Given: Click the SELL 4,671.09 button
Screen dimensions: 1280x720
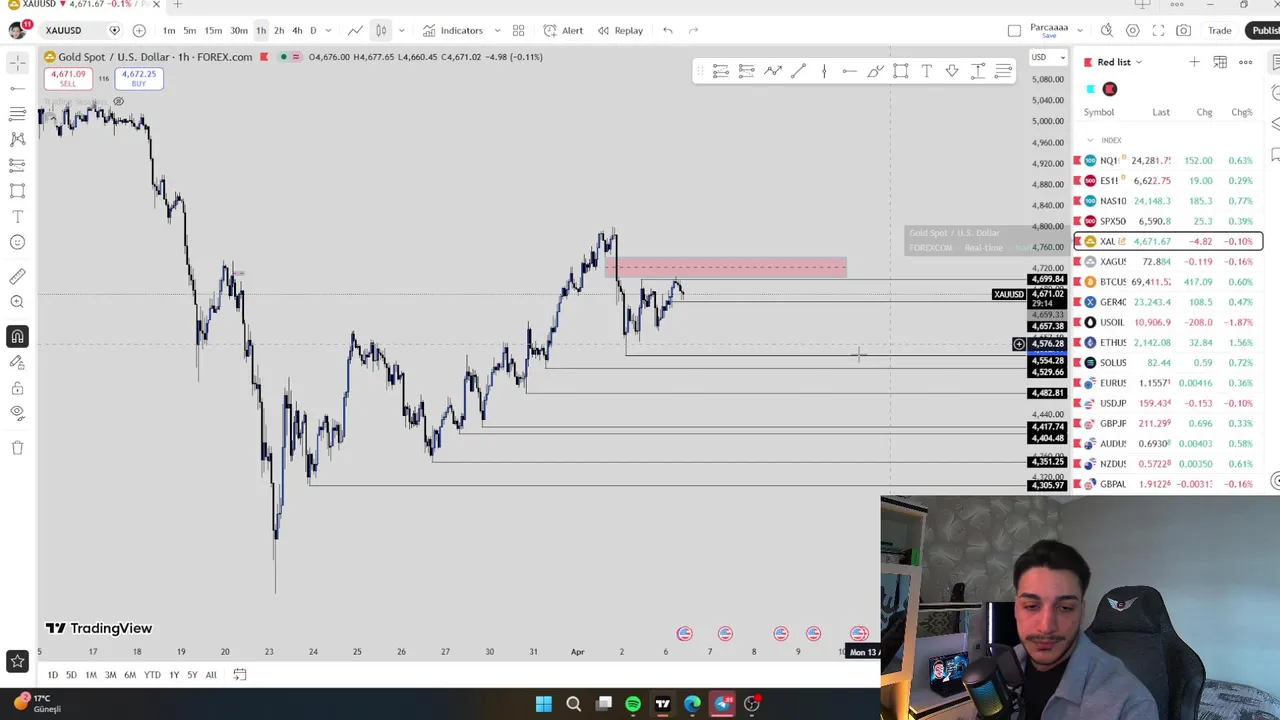Looking at the screenshot, I should pos(68,78).
